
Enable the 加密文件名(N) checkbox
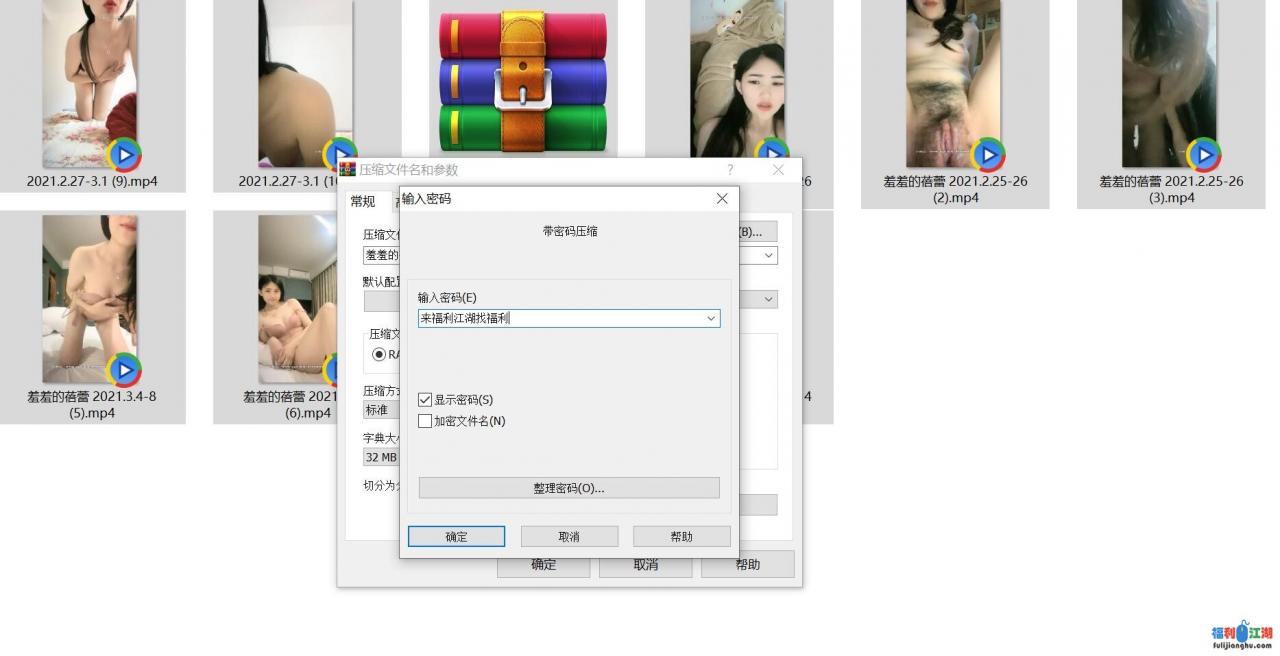point(425,421)
